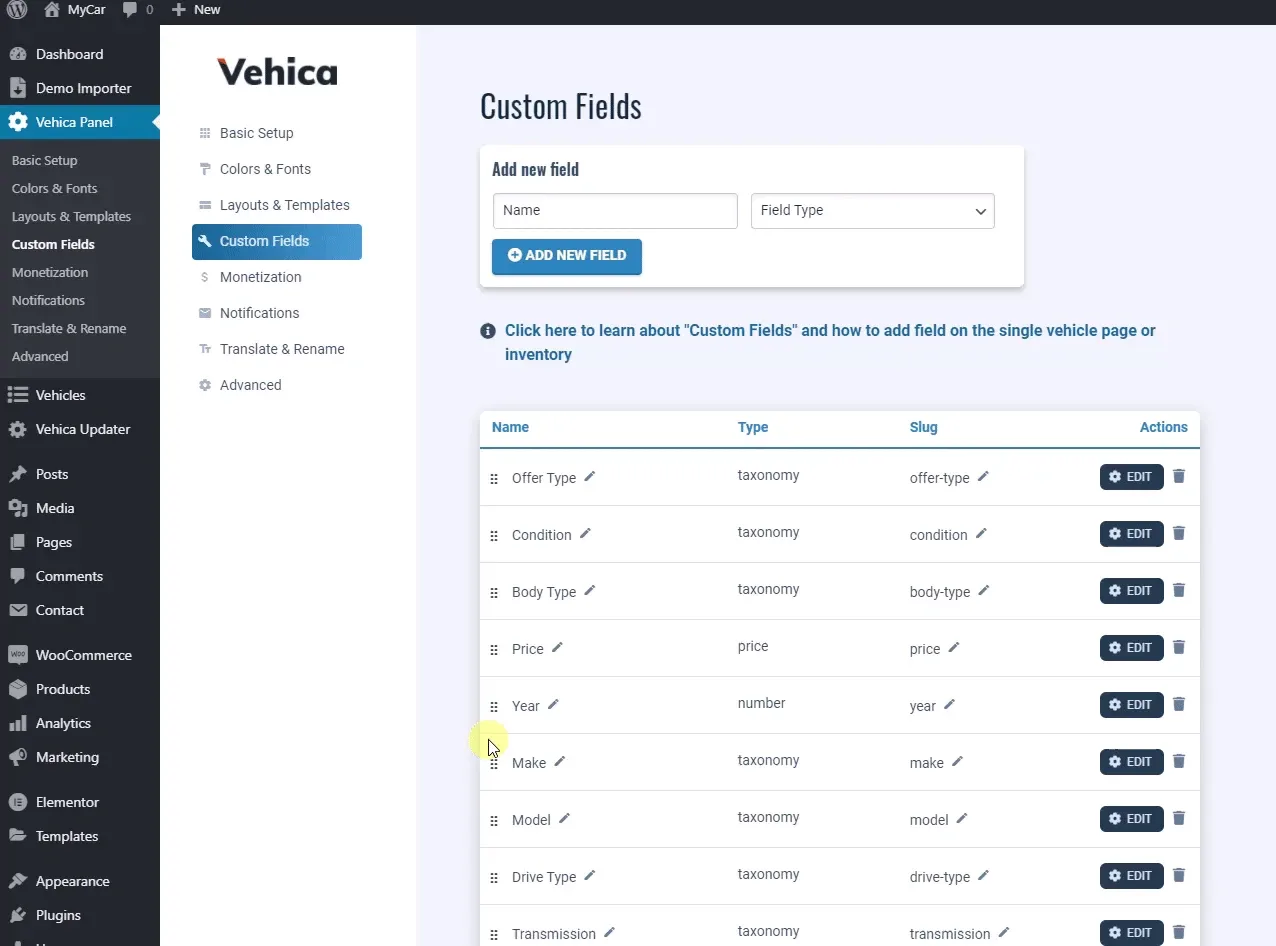
Task: Edit the price slug pencil icon
Action: click(x=954, y=647)
